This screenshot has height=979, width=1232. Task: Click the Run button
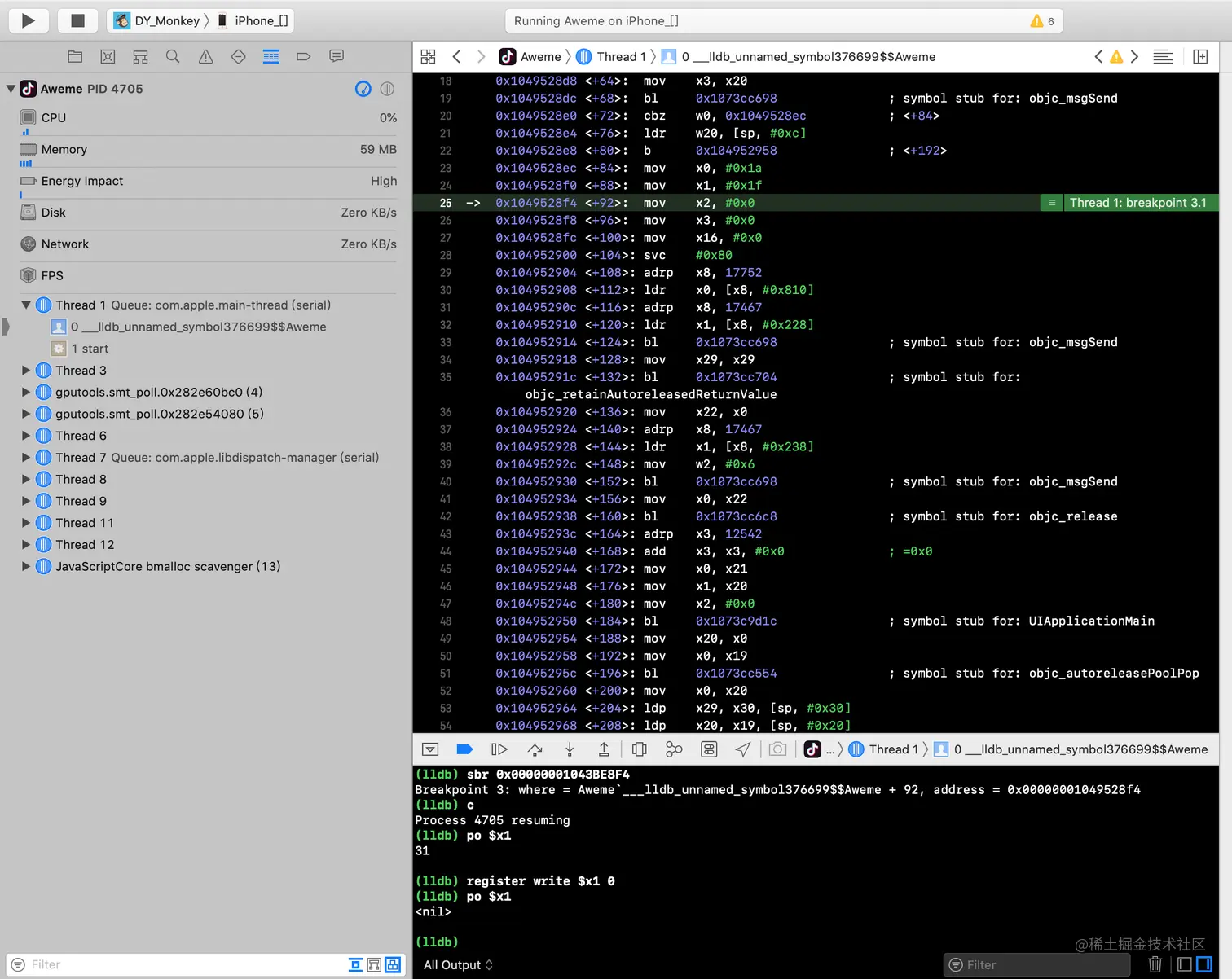pyautogui.click(x=29, y=20)
